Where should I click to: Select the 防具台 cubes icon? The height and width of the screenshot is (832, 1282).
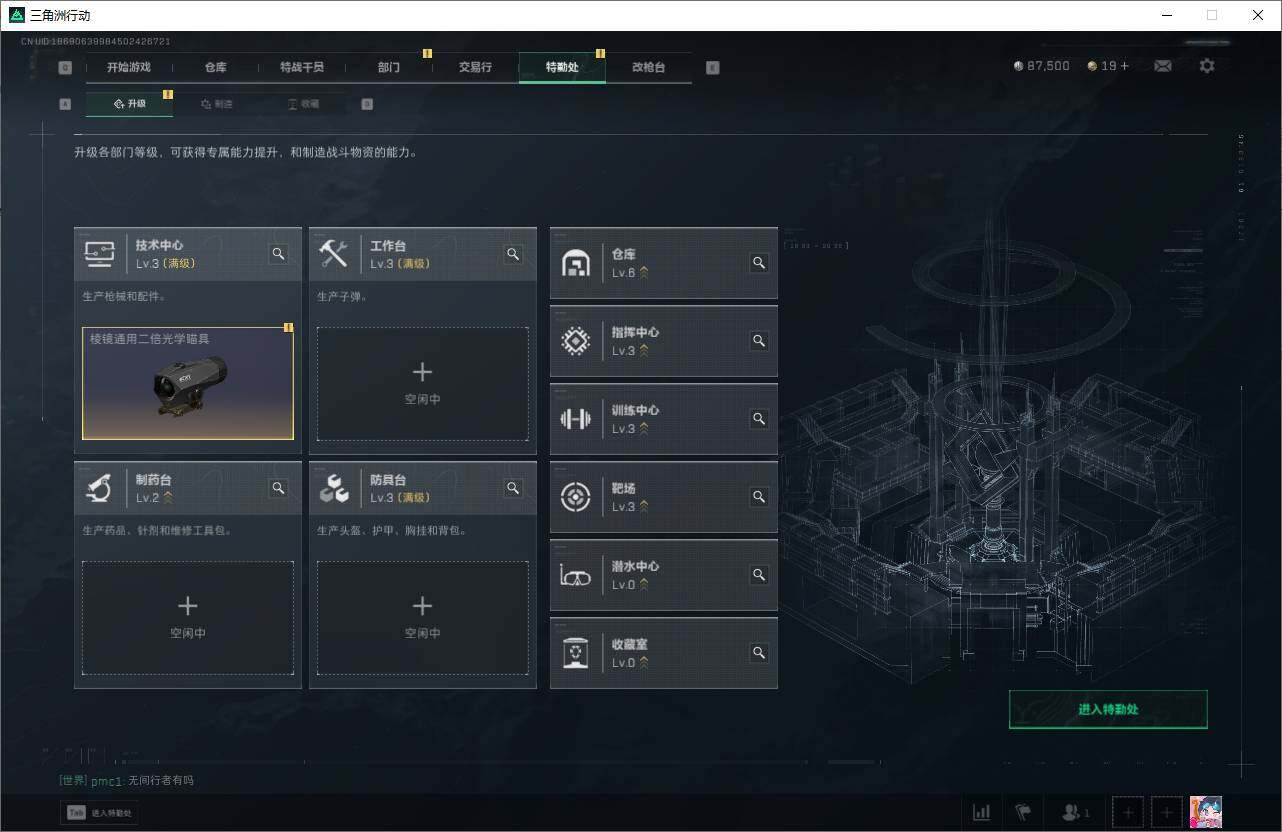tap(334, 488)
